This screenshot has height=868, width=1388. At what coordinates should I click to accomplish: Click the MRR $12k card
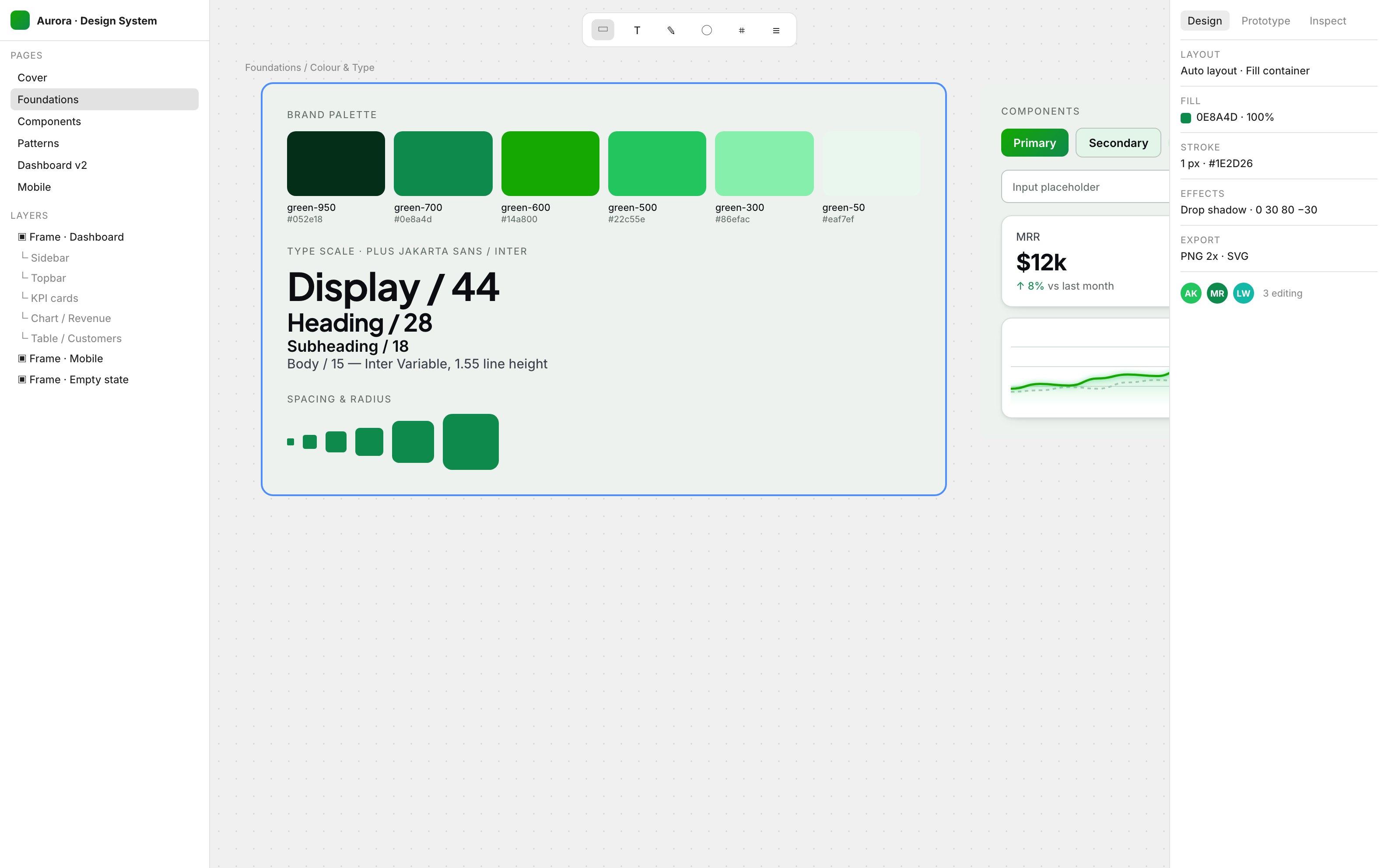[x=1086, y=261]
